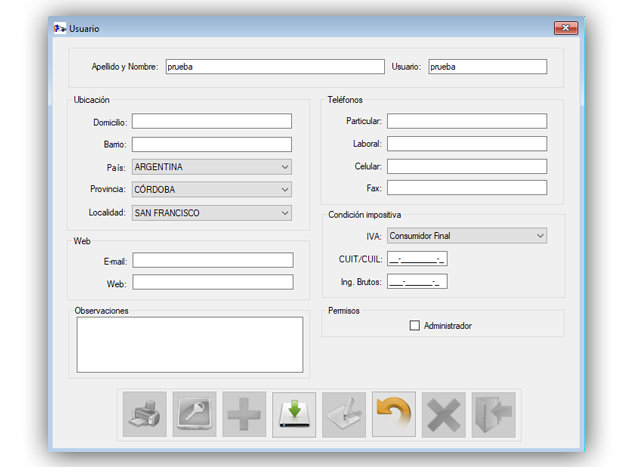The width and height of the screenshot is (621, 467).
Task: Click the edit pencil icon button
Action: (344, 414)
